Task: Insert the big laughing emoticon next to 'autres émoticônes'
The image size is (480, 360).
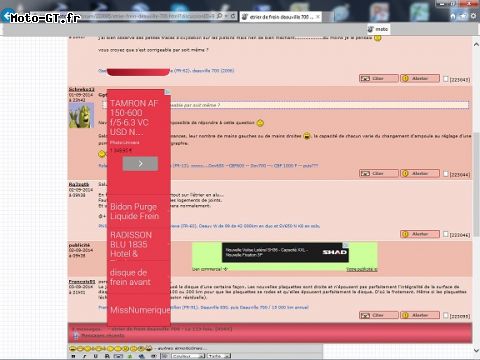Action: coord(149,348)
